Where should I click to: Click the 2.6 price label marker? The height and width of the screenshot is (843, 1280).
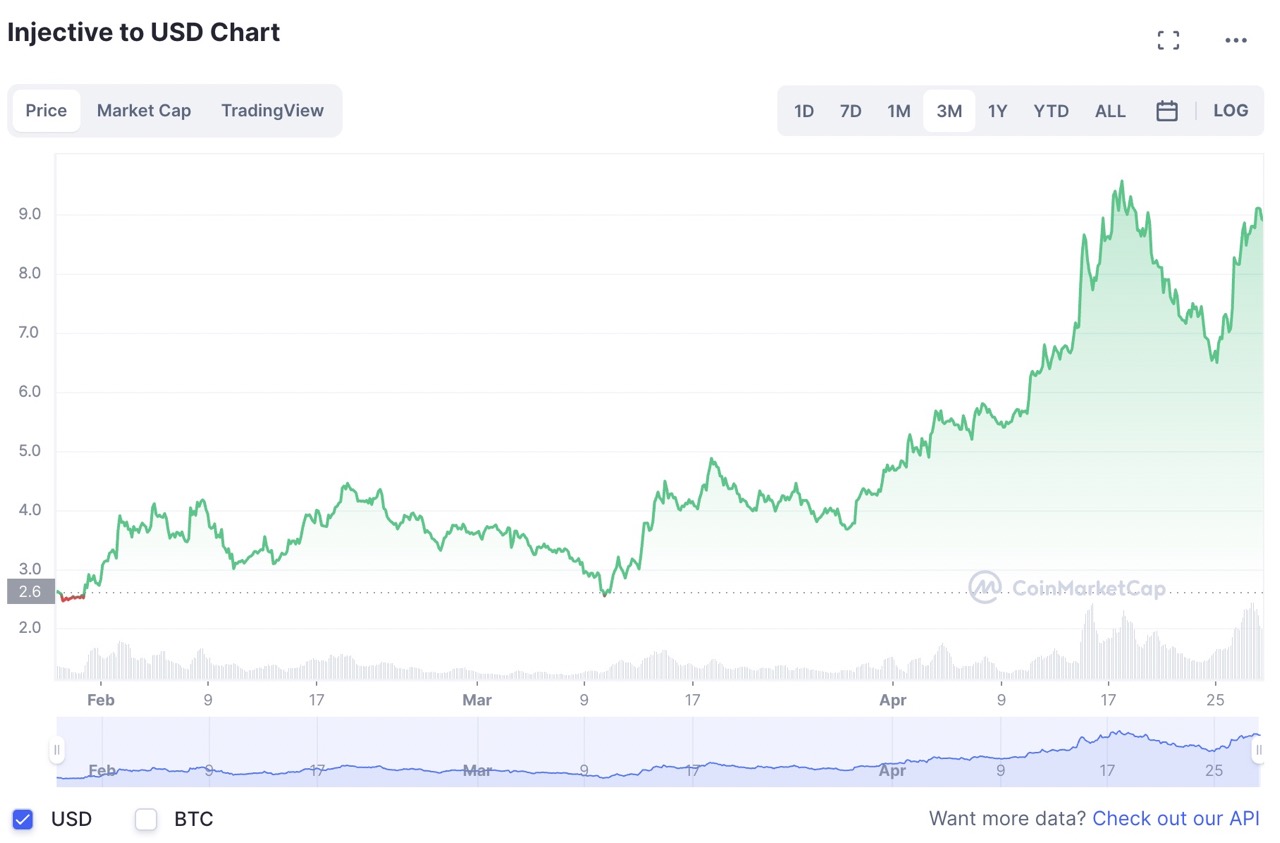click(30, 592)
